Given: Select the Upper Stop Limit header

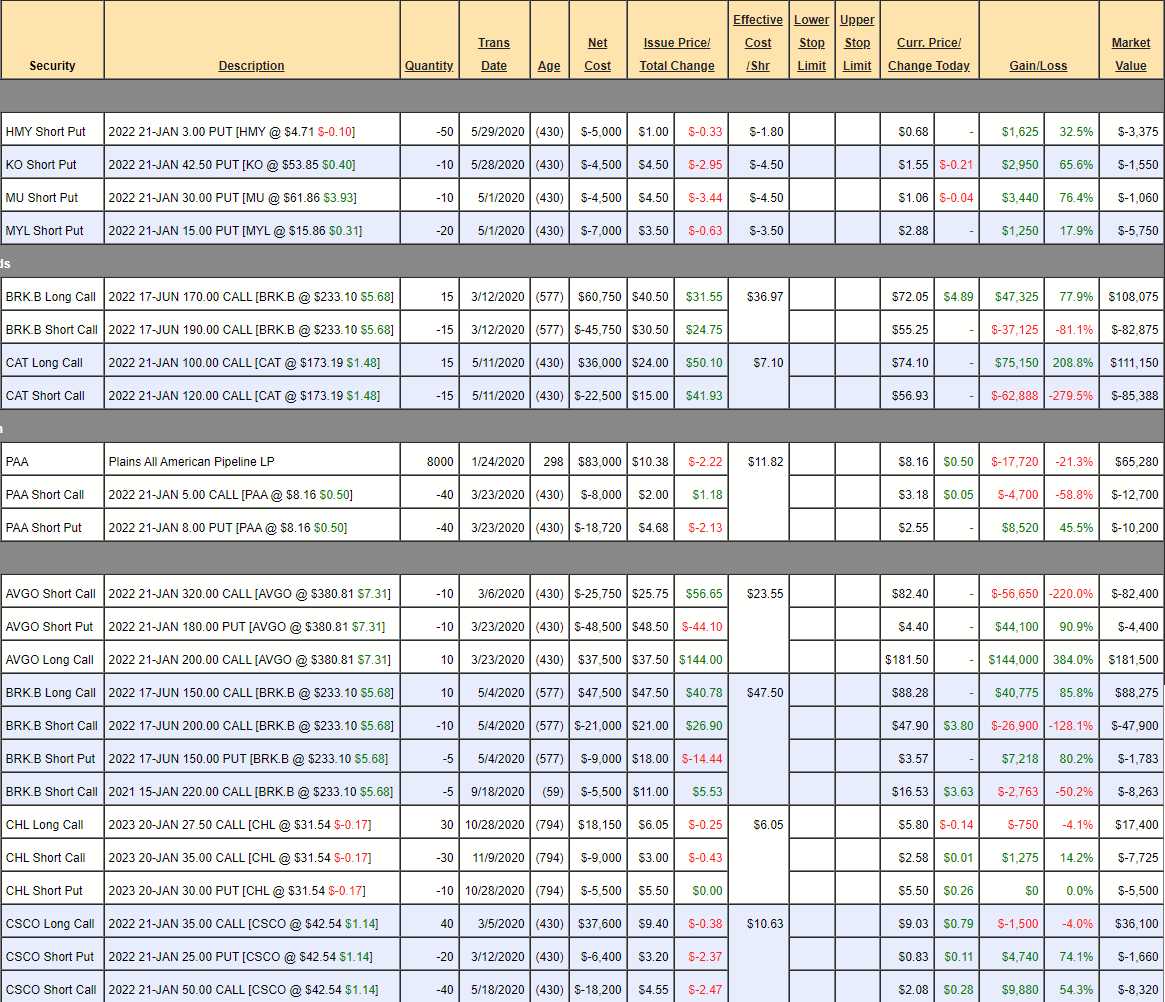Looking at the screenshot, I should (857, 43).
